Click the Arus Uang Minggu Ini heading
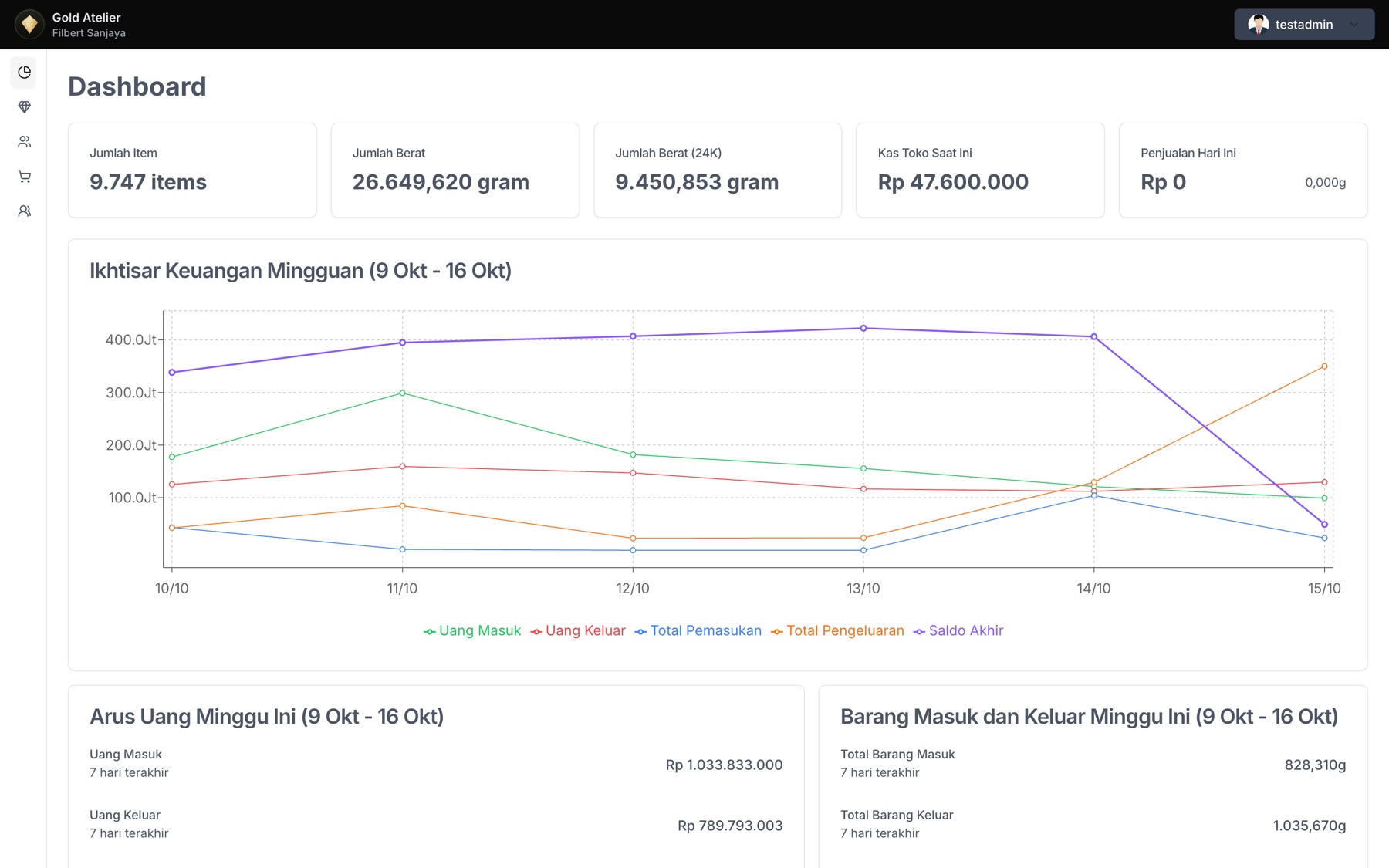The width and height of the screenshot is (1389, 868). click(266, 717)
